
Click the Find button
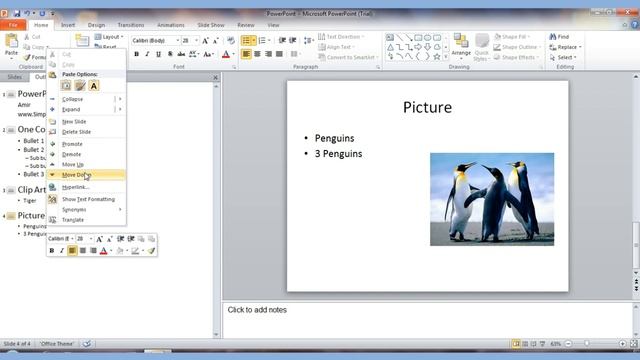(x=559, y=37)
